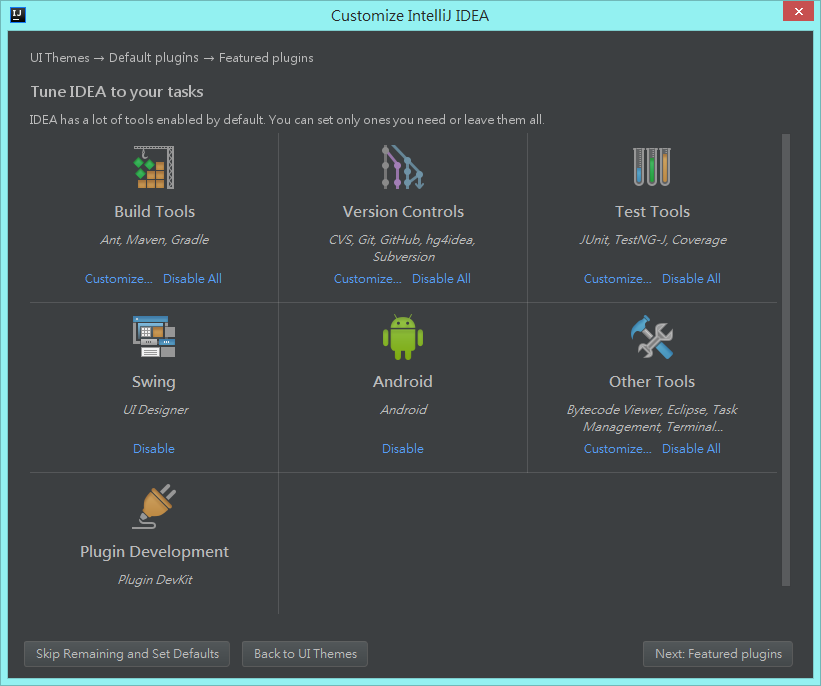This screenshot has width=821, height=686.
Task: Proceed to Next: Featured plugins
Action: 718,654
